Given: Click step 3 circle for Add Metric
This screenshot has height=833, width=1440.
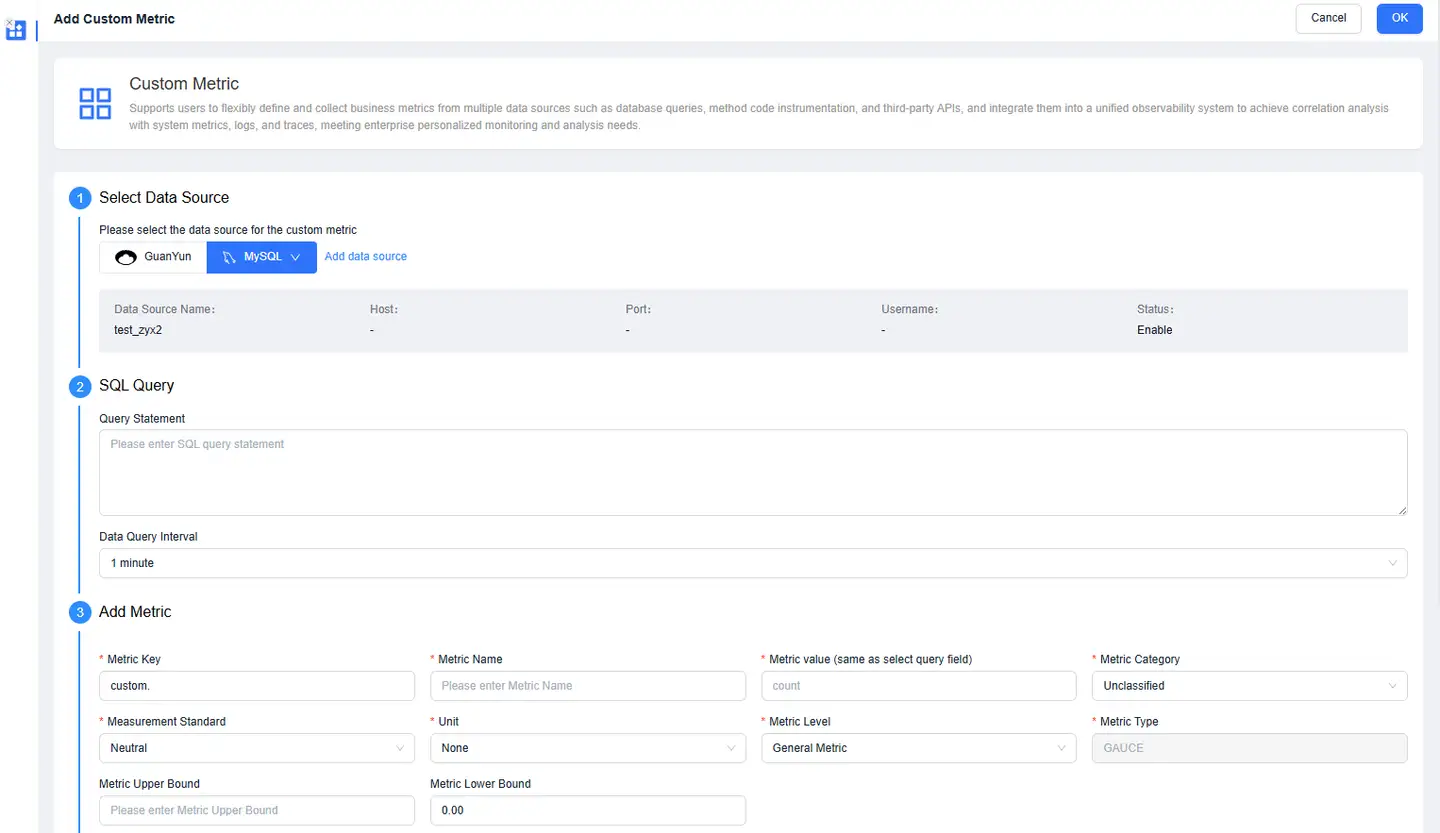Looking at the screenshot, I should 80,612.
